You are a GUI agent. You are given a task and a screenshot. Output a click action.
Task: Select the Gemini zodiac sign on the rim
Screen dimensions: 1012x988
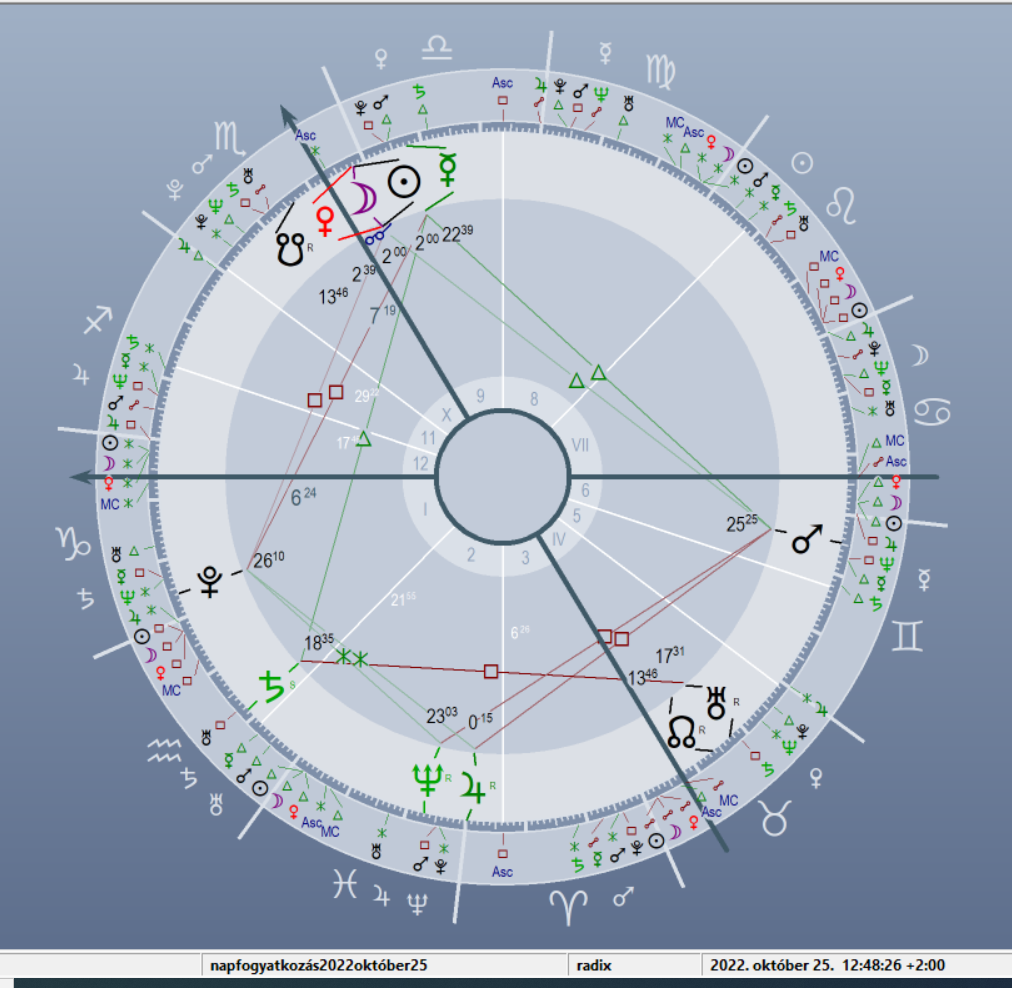(908, 636)
